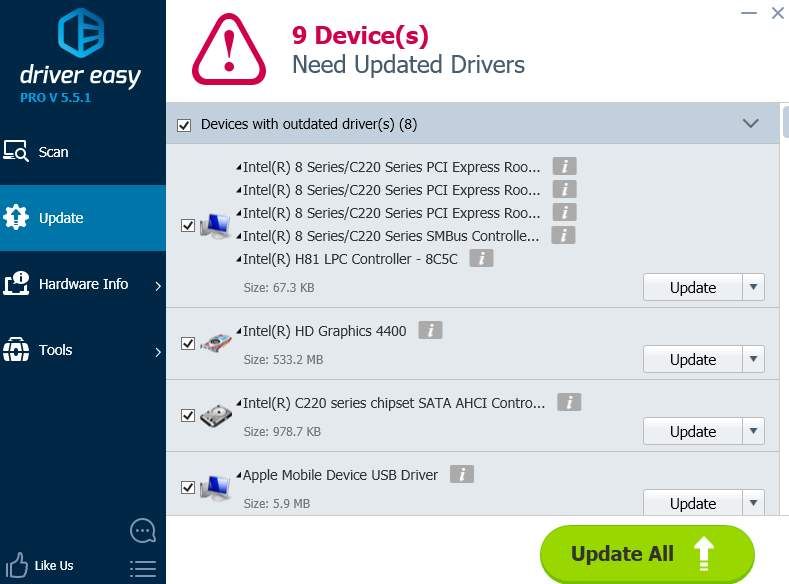Click info icon for C220 SATA AHCI Controller

(569, 403)
